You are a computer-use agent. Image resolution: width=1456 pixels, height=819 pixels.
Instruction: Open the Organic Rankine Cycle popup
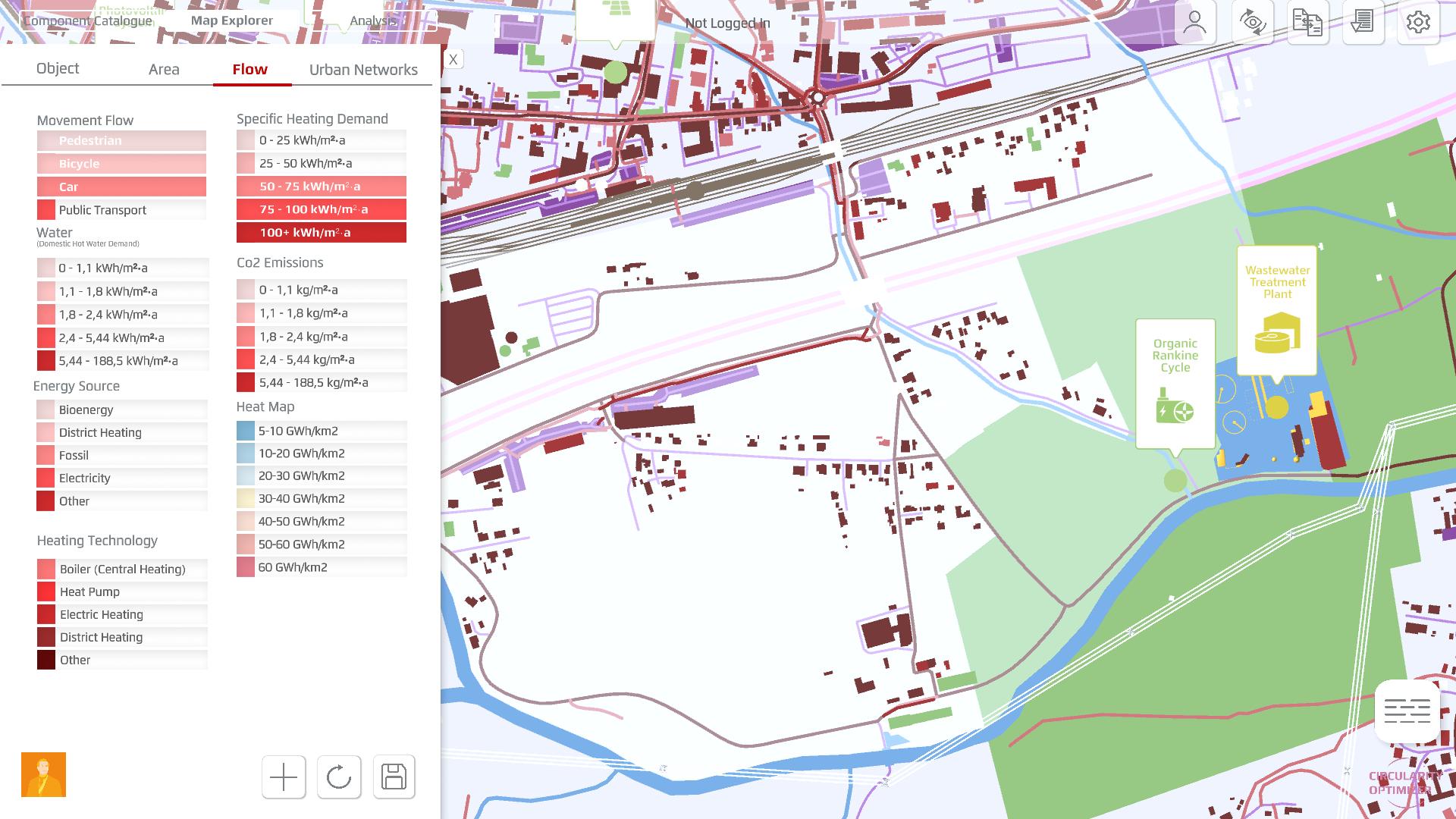(x=1175, y=383)
